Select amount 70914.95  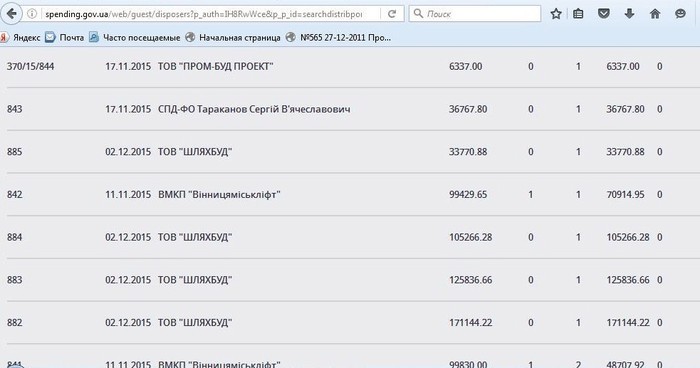(x=625, y=194)
